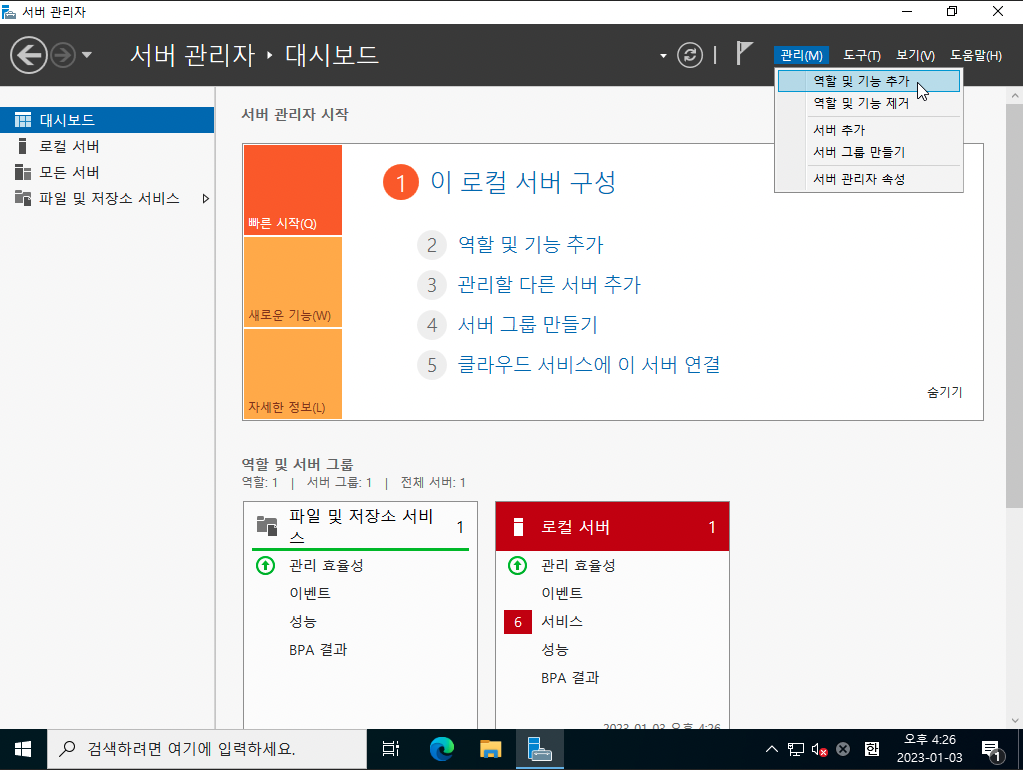Open File Explorer from the taskbar
This screenshot has height=770, width=1023.
coord(491,749)
